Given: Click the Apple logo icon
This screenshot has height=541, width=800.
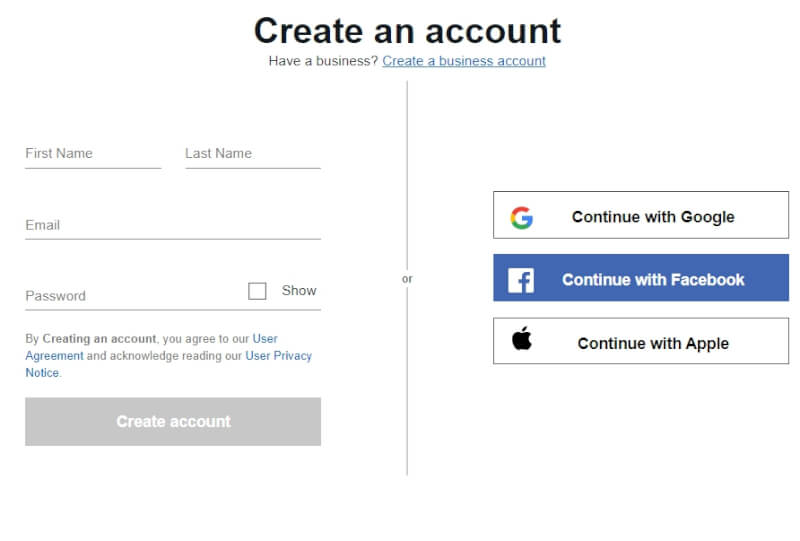Looking at the screenshot, I should 521,338.
